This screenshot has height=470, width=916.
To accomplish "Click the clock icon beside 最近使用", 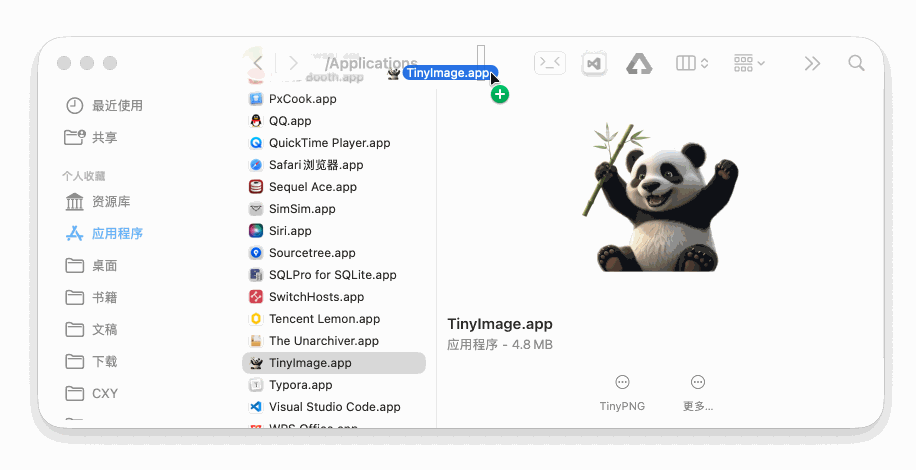I will (74, 106).
